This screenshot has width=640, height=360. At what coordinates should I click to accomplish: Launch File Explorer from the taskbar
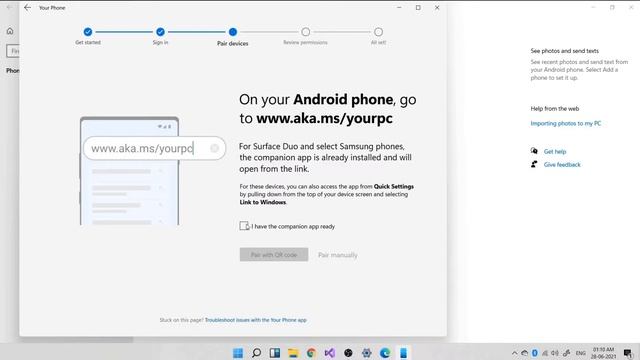293,353
